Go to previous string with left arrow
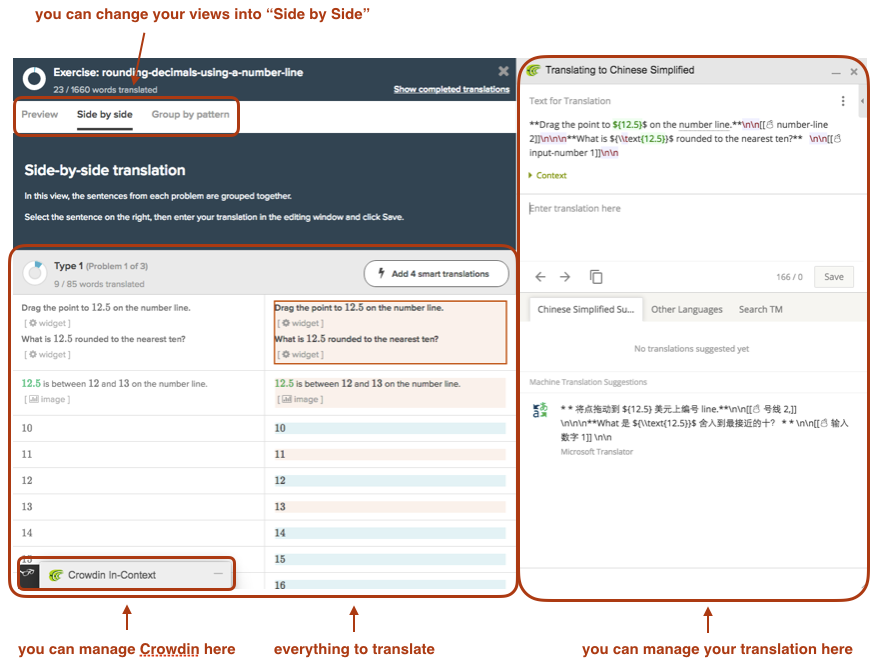Screen dimensions: 880x670 click(541, 277)
